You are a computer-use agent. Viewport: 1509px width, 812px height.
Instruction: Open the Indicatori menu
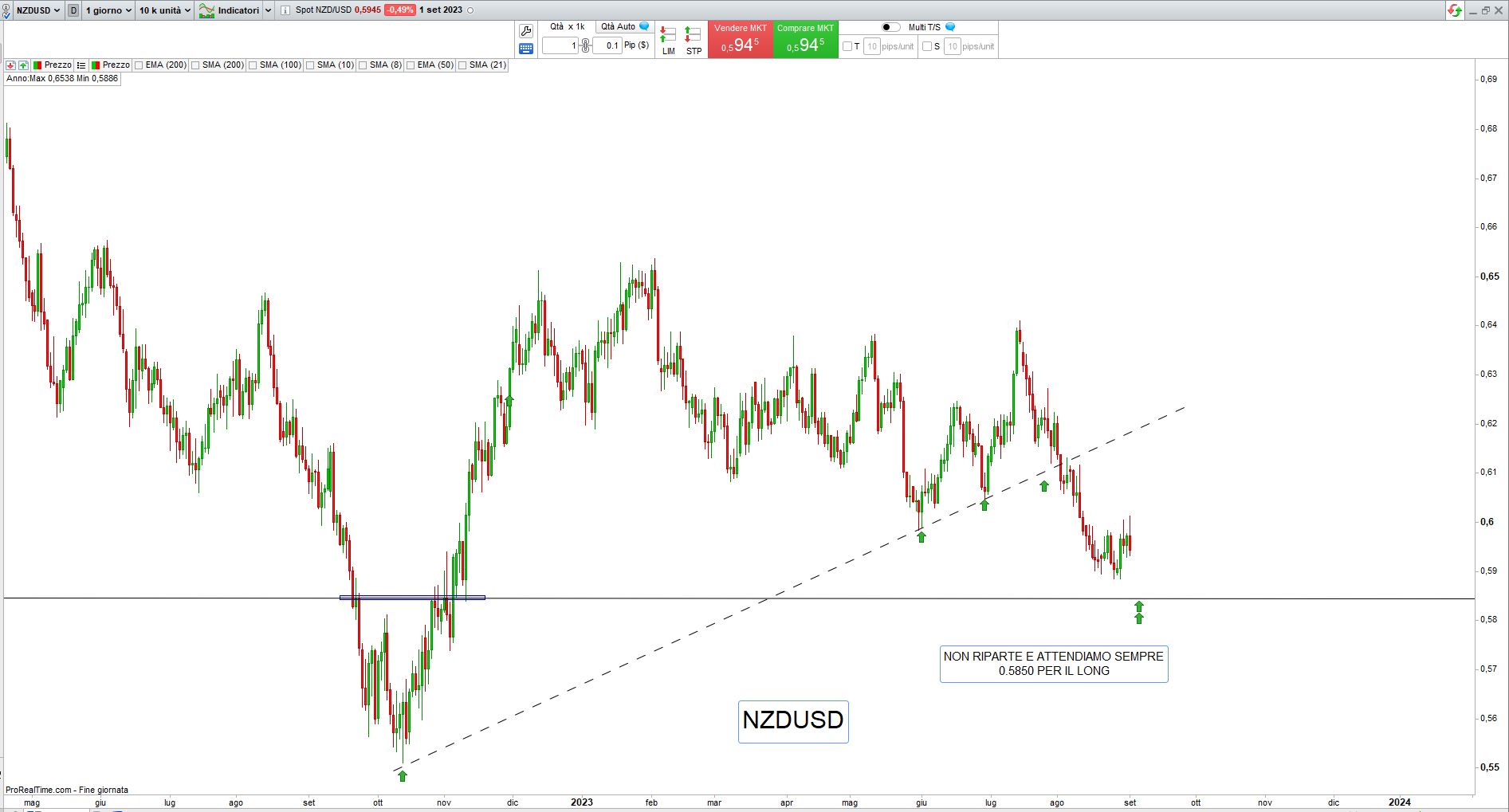coord(238,10)
